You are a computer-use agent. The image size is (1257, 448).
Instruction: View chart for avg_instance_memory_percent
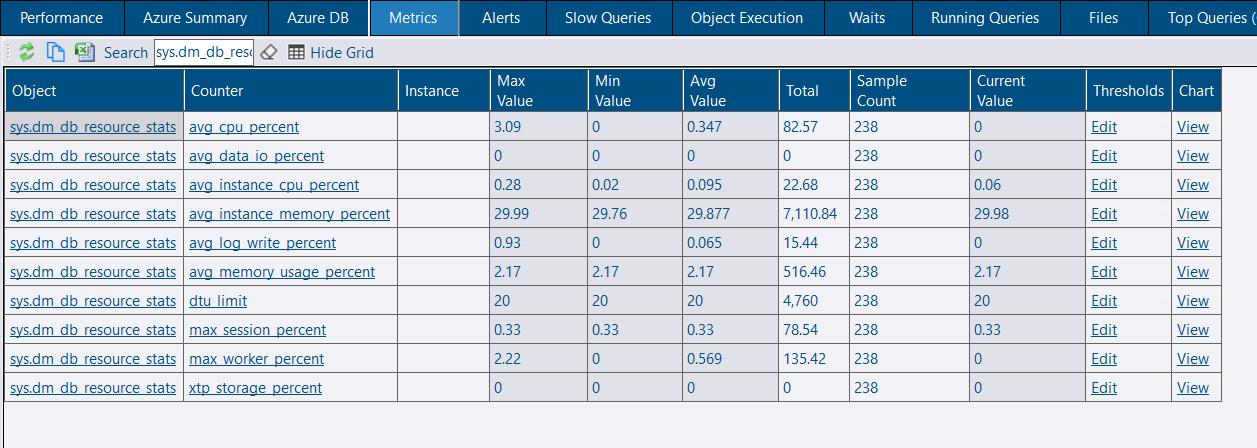coord(1192,214)
